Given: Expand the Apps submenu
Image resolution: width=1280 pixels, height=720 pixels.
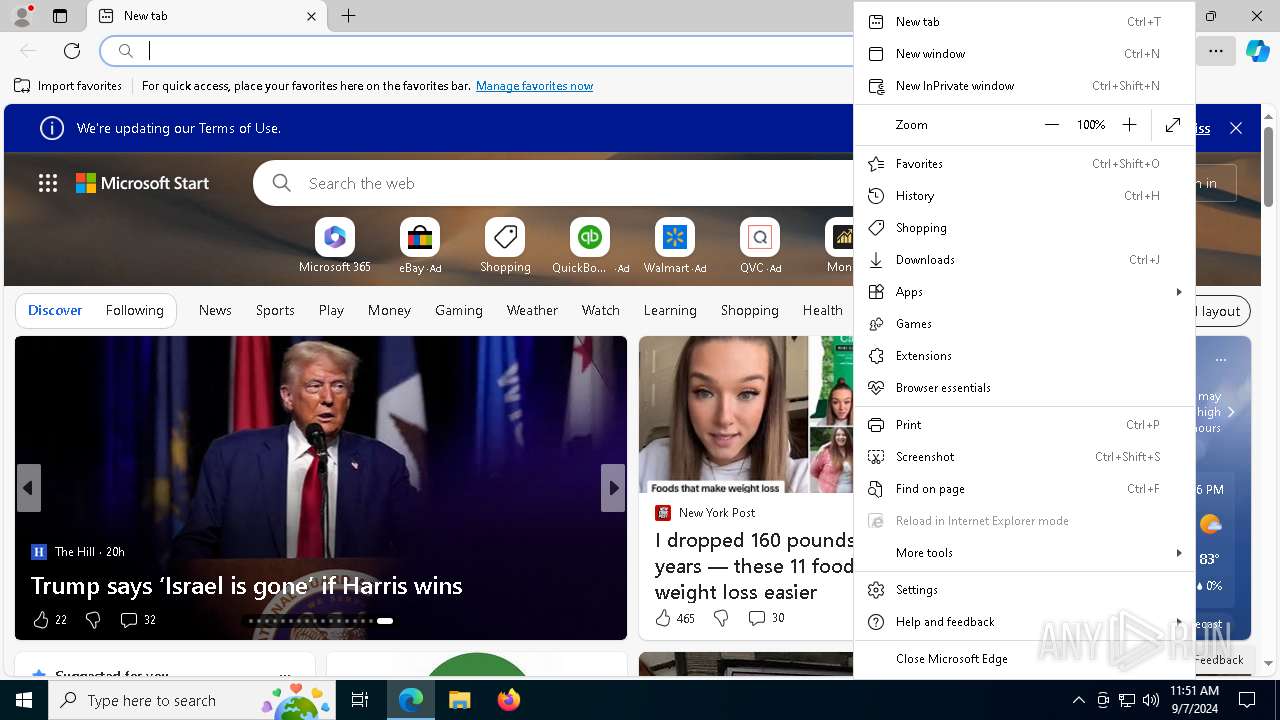Looking at the screenshot, I should 1025,291.
